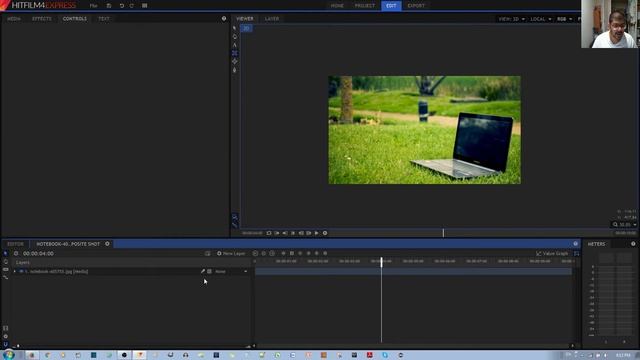The height and width of the screenshot is (360, 640).
Task: Open the RGB channels dropdown
Action: tap(564, 19)
